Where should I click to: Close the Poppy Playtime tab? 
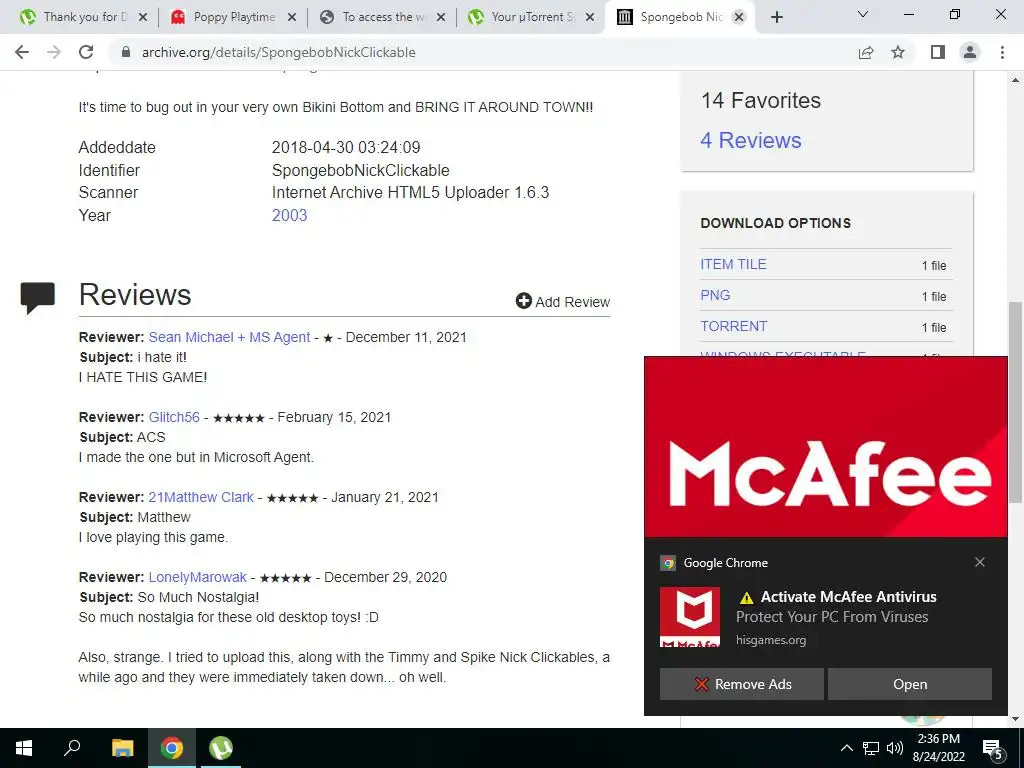click(x=292, y=17)
